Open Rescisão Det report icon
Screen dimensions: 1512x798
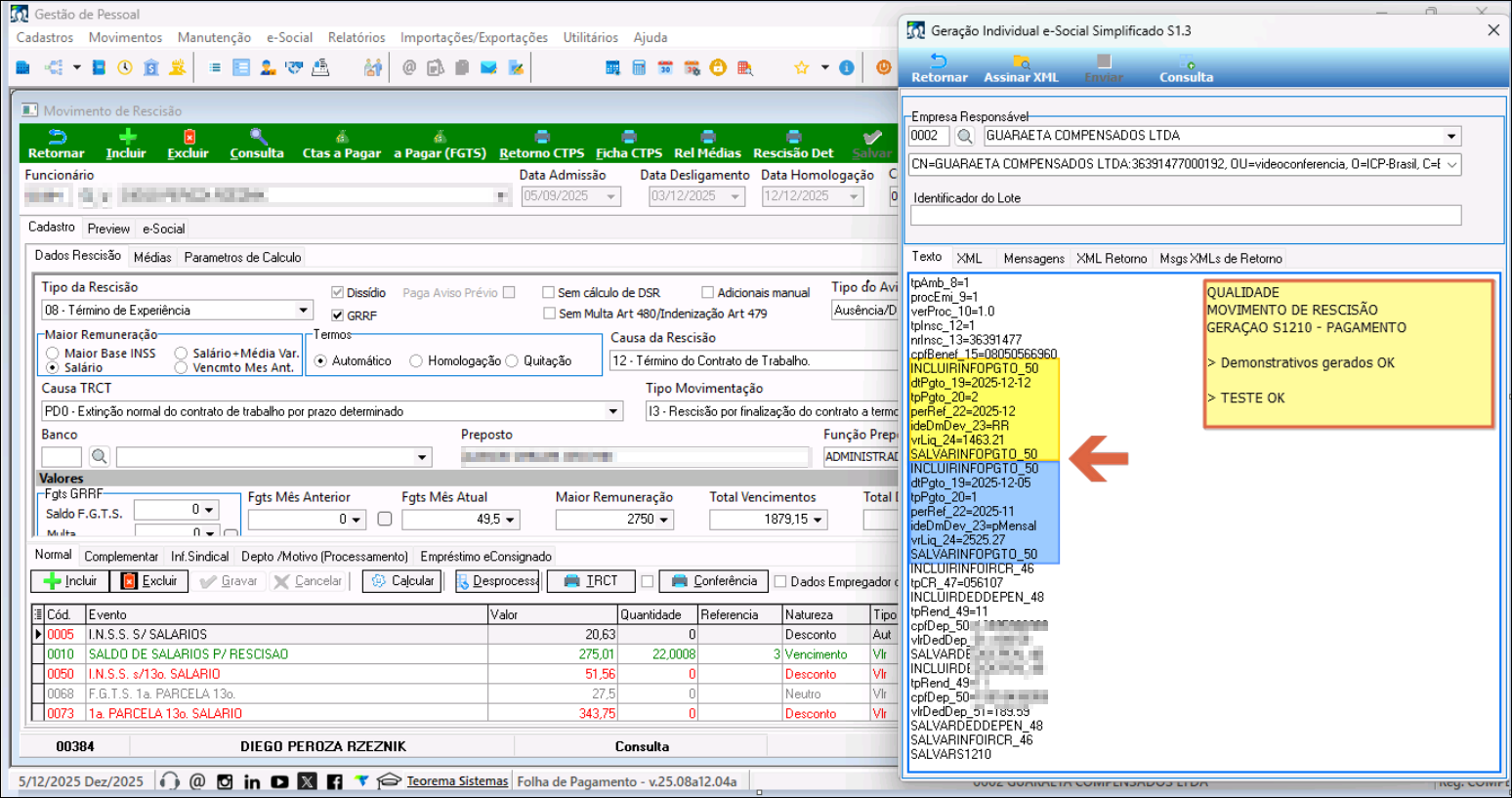pos(793,138)
